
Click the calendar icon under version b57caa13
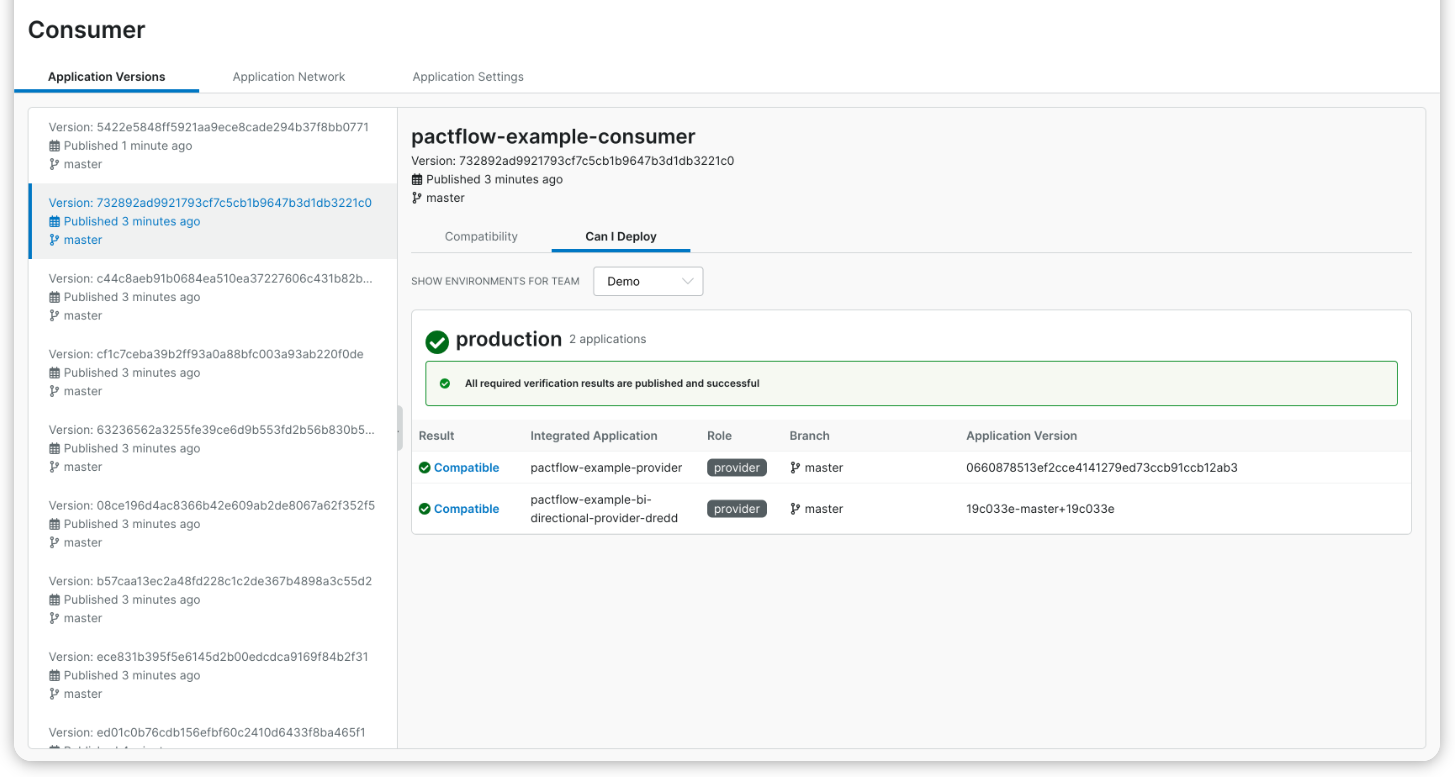point(54,600)
